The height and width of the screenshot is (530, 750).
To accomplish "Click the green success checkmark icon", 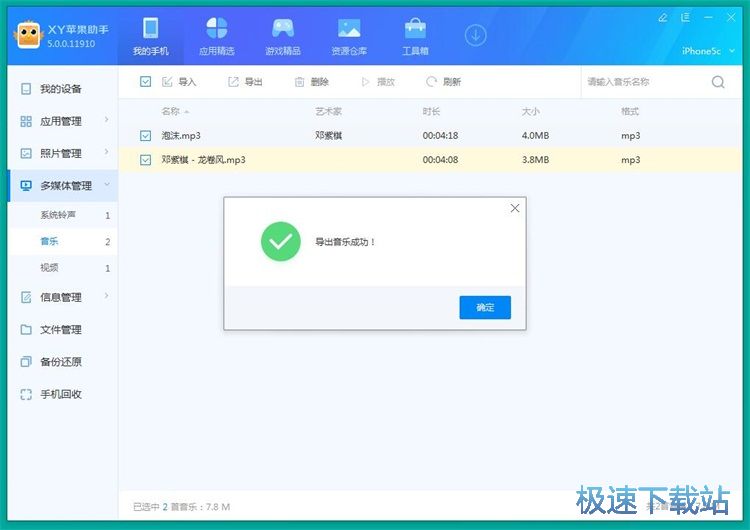I will [x=281, y=242].
